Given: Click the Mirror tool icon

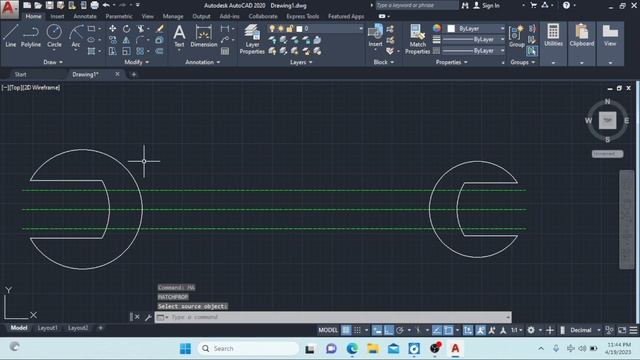Looking at the screenshot, I should pos(127,40).
